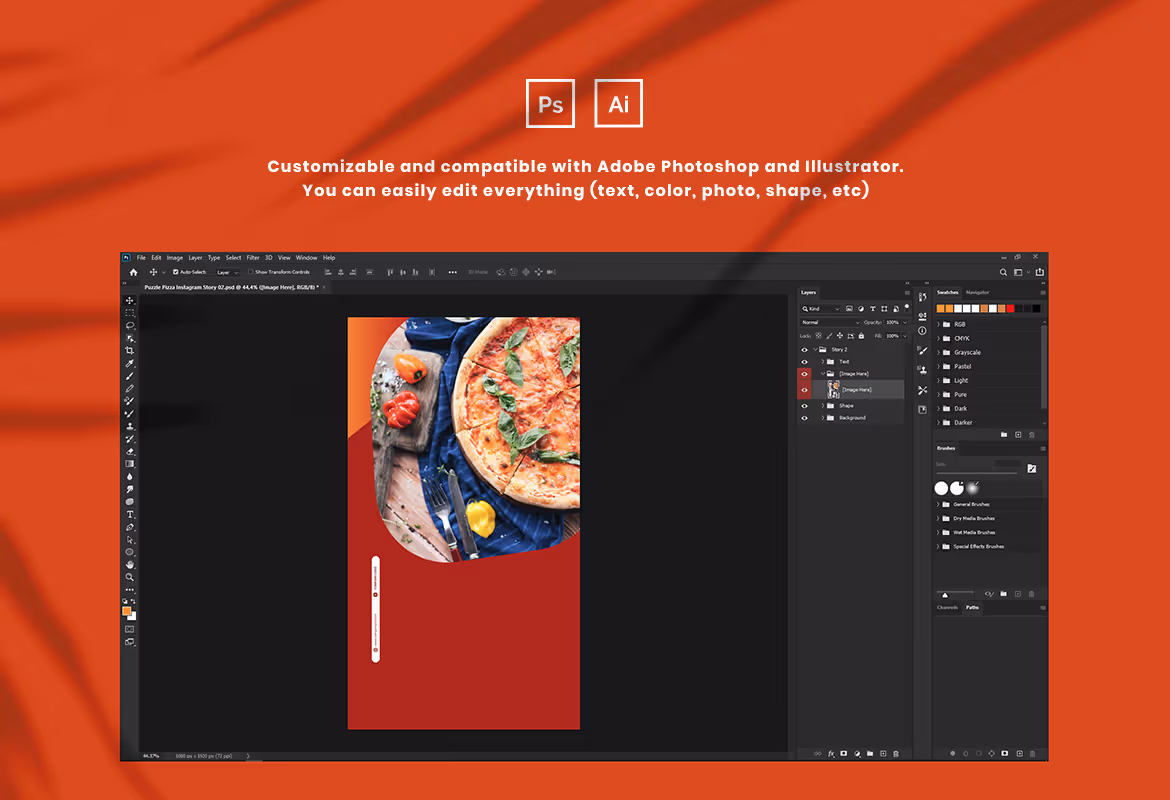The width and height of the screenshot is (1170, 800).
Task: Click the [Image Here] layer thumbnail
Action: pos(833,390)
